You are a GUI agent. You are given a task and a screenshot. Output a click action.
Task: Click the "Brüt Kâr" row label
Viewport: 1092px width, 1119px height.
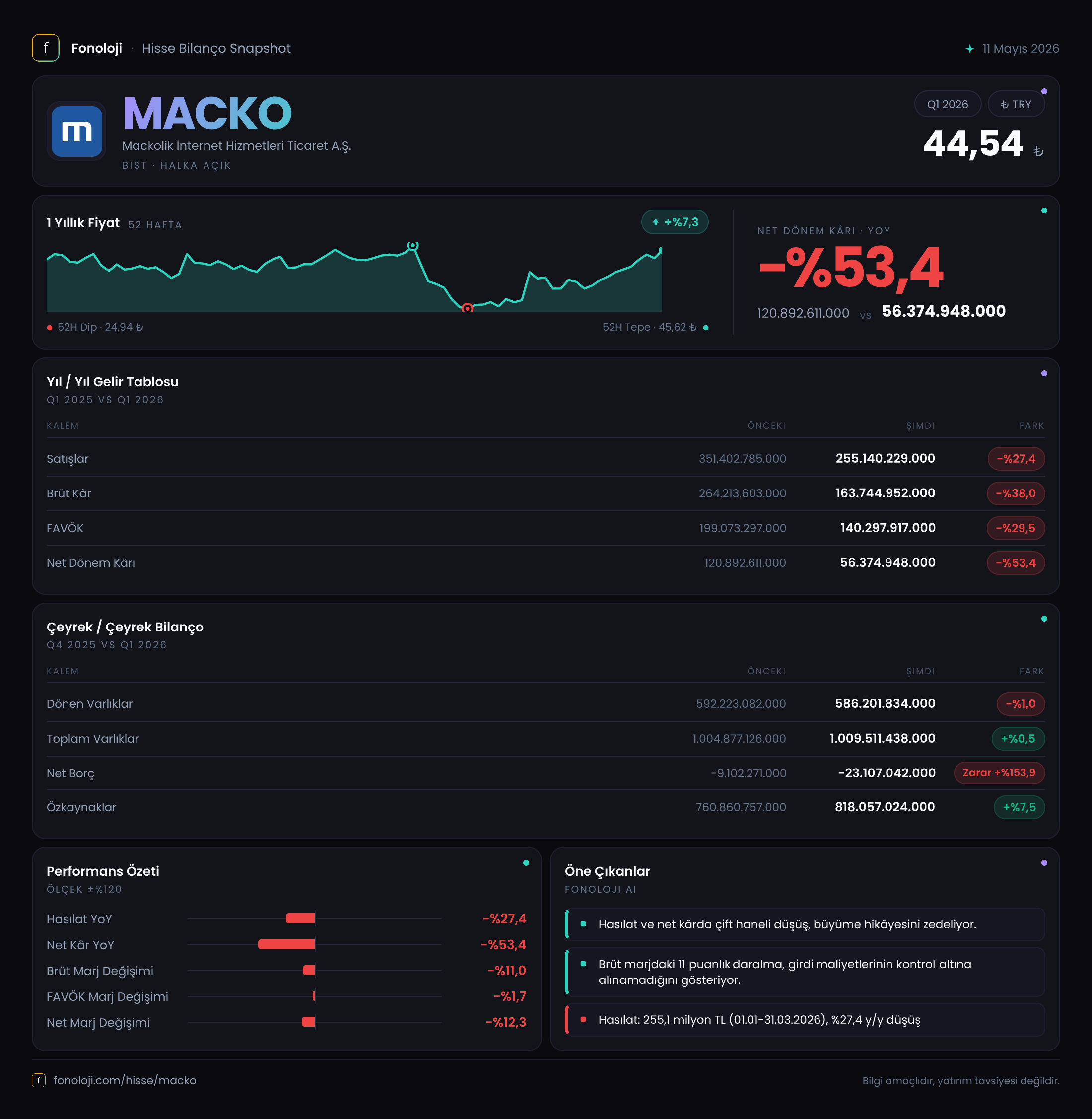69,493
